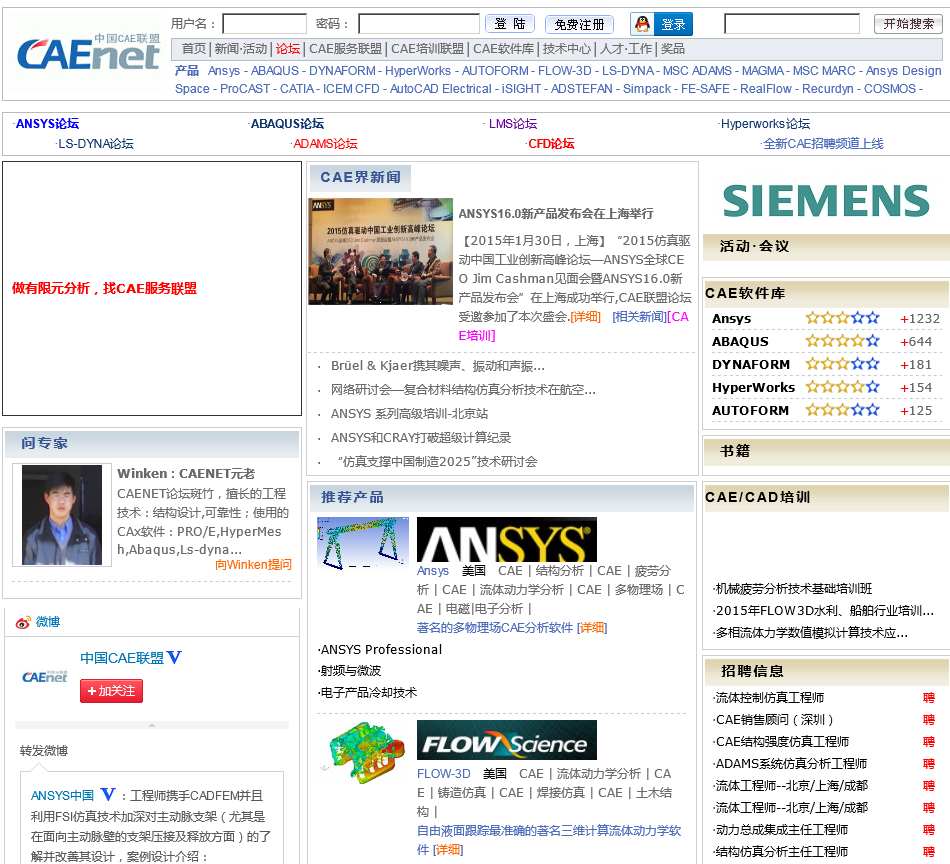Open 全新CAE招聘频道上线 link
Screen dimensions: 950x864
click(x=823, y=144)
